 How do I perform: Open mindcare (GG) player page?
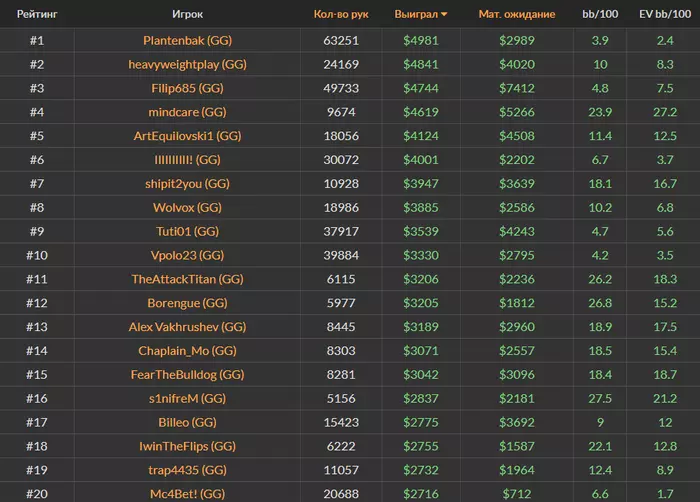coord(188,113)
